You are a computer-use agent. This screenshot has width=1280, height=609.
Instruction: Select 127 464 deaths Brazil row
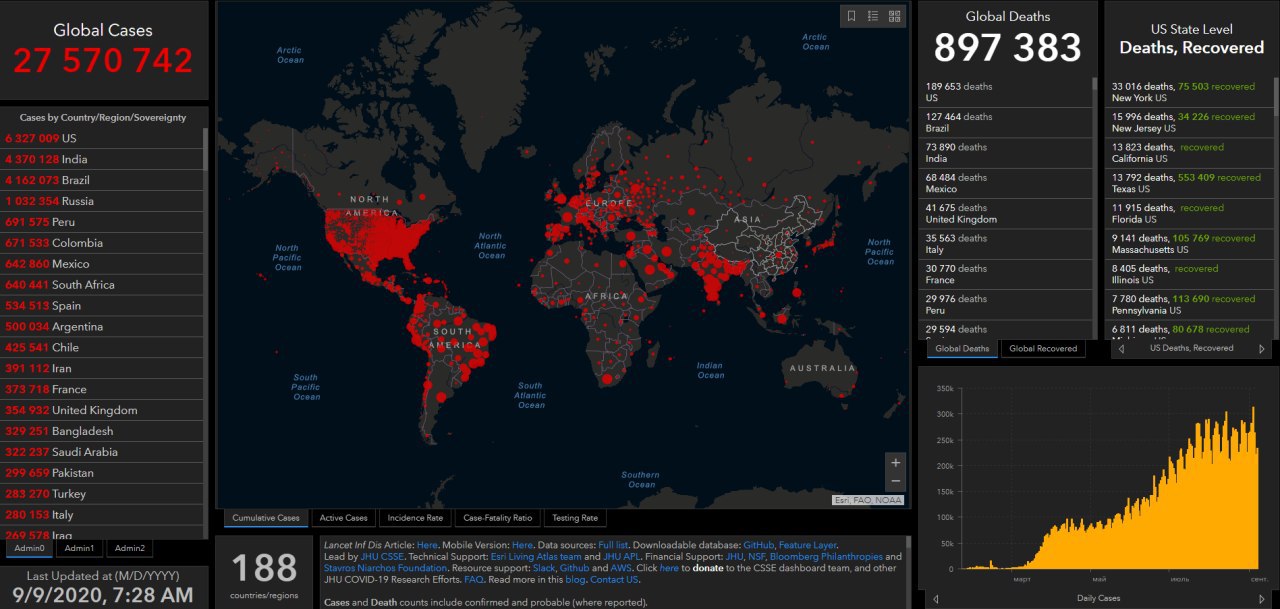(1005, 122)
